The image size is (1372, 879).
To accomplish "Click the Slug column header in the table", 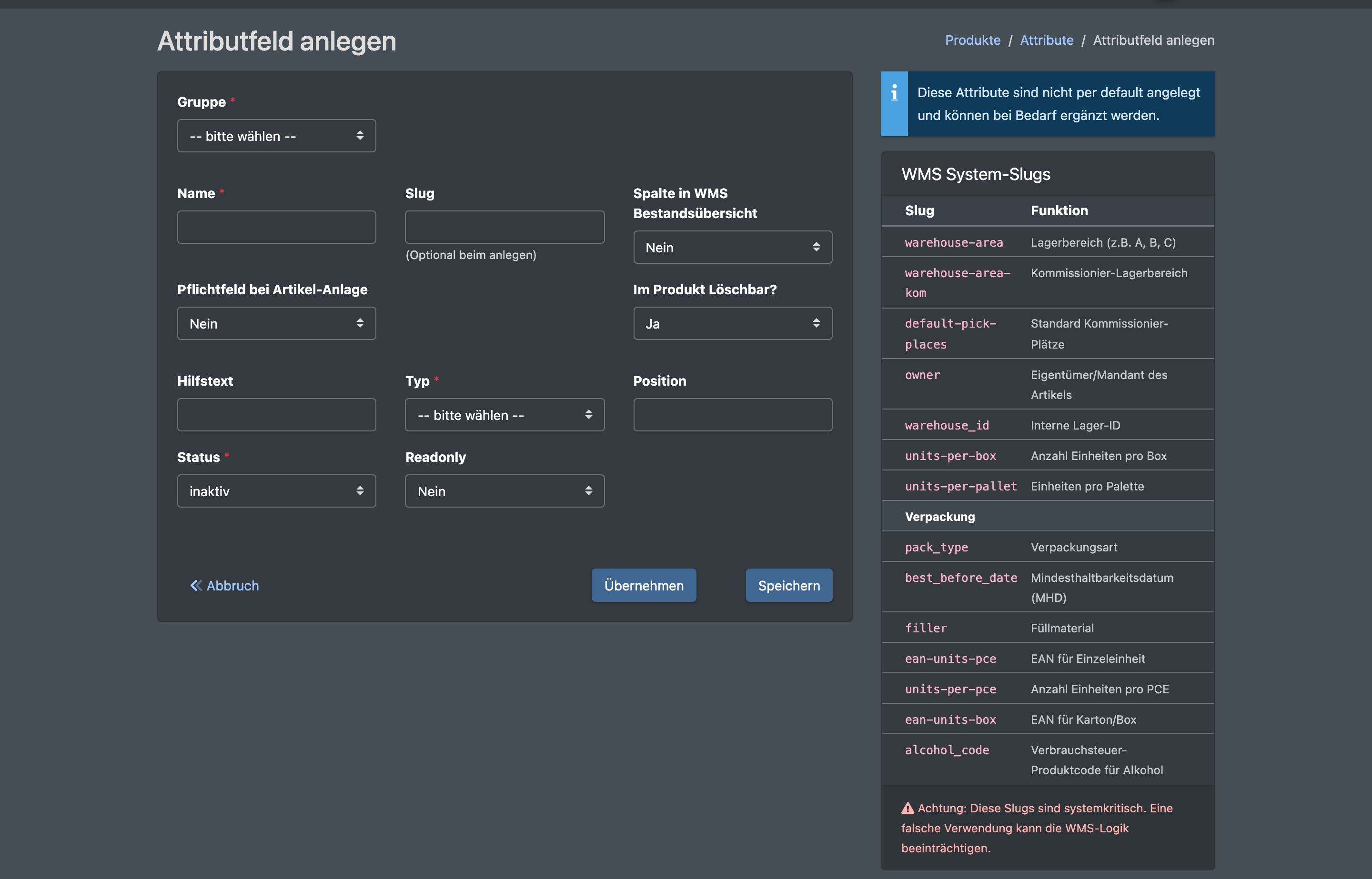I will point(919,210).
